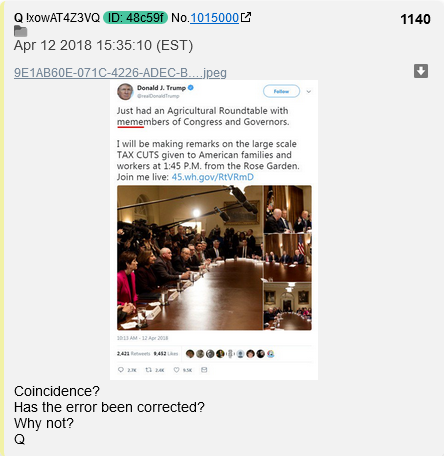This screenshot has width=444, height=456.
Task: Click the 1140 post number label
Action: (x=415, y=19)
